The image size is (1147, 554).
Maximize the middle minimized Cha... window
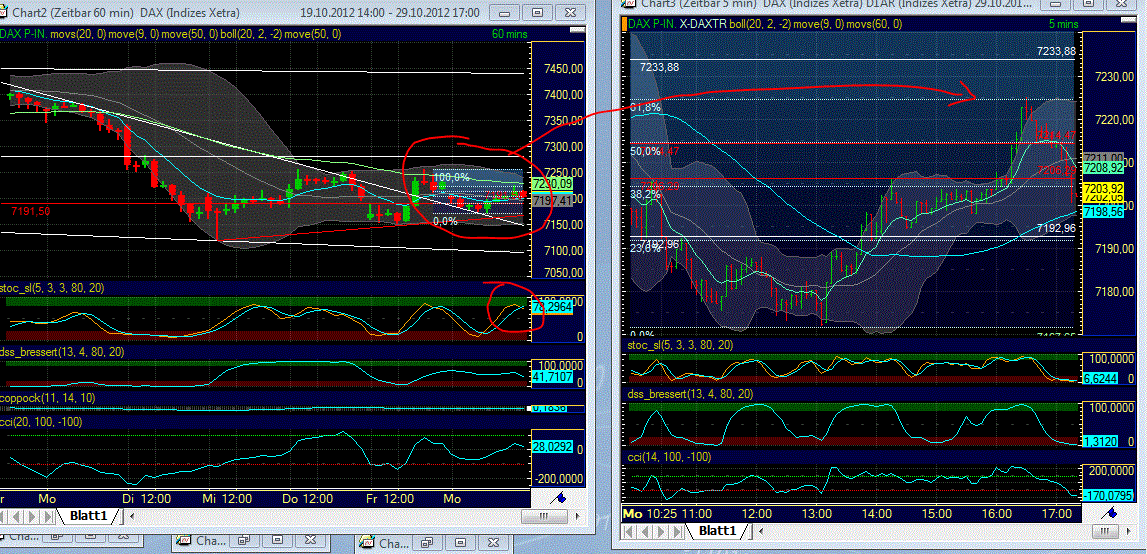click(277, 539)
